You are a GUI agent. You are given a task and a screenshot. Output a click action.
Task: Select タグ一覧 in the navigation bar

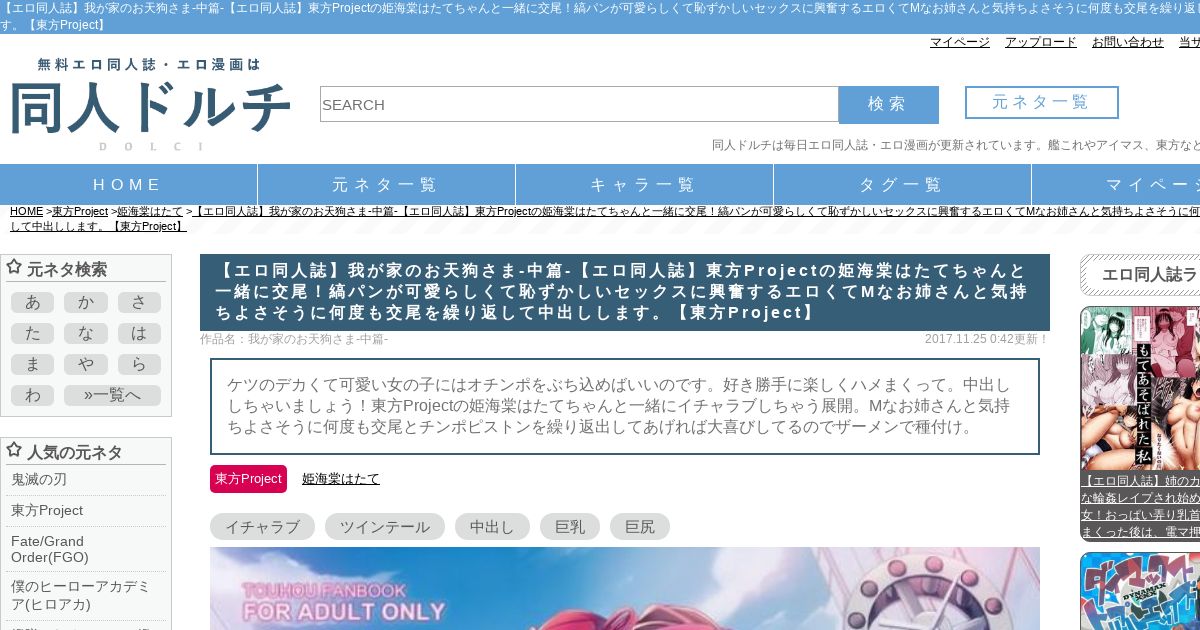[x=902, y=185]
